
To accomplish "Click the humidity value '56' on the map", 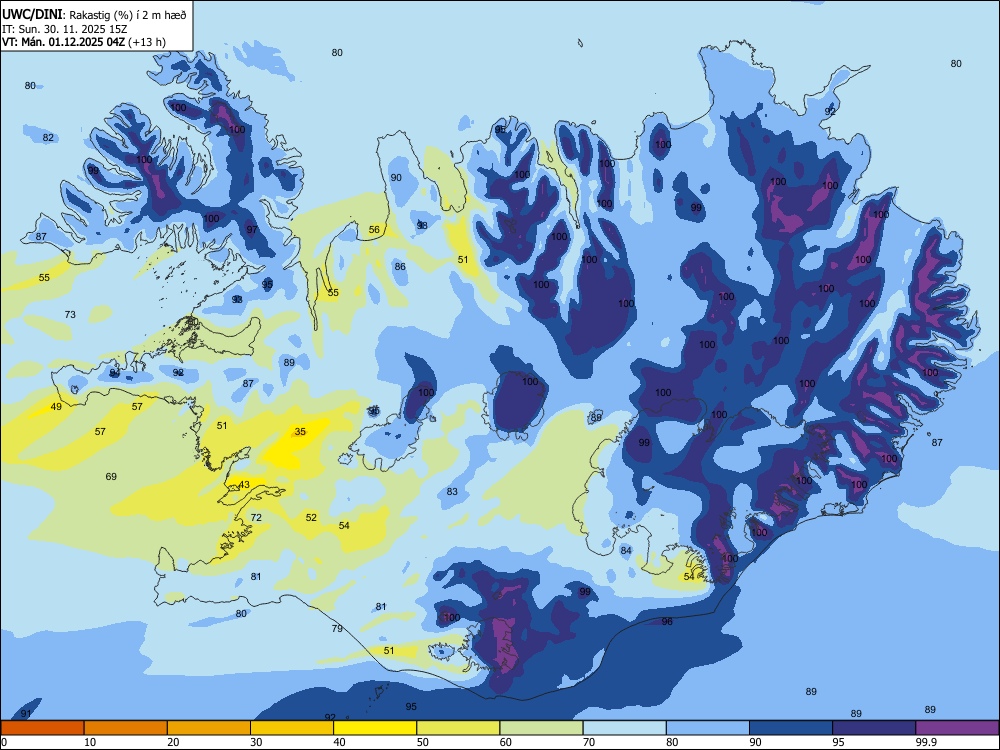I will point(374,230).
